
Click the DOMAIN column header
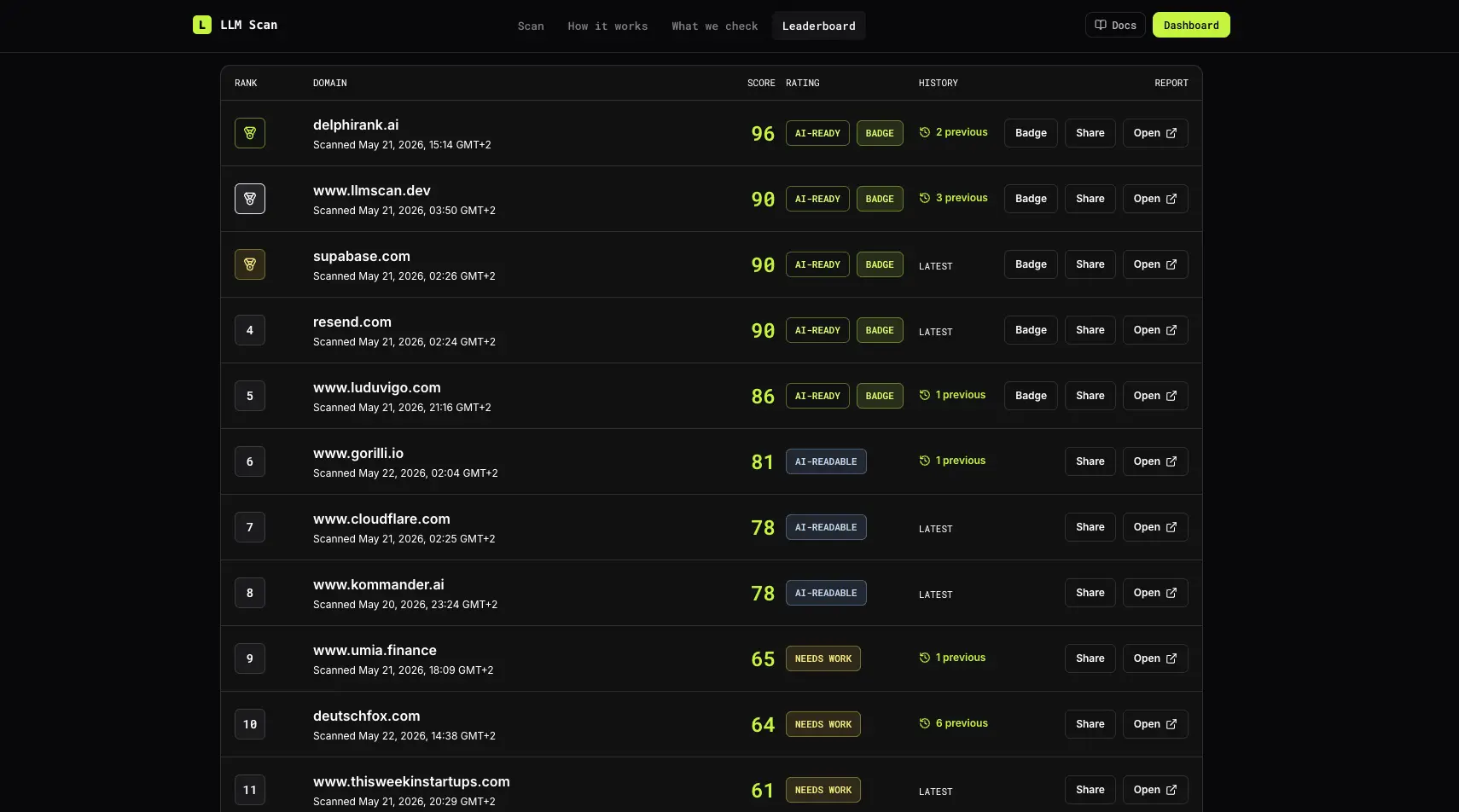(330, 83)
